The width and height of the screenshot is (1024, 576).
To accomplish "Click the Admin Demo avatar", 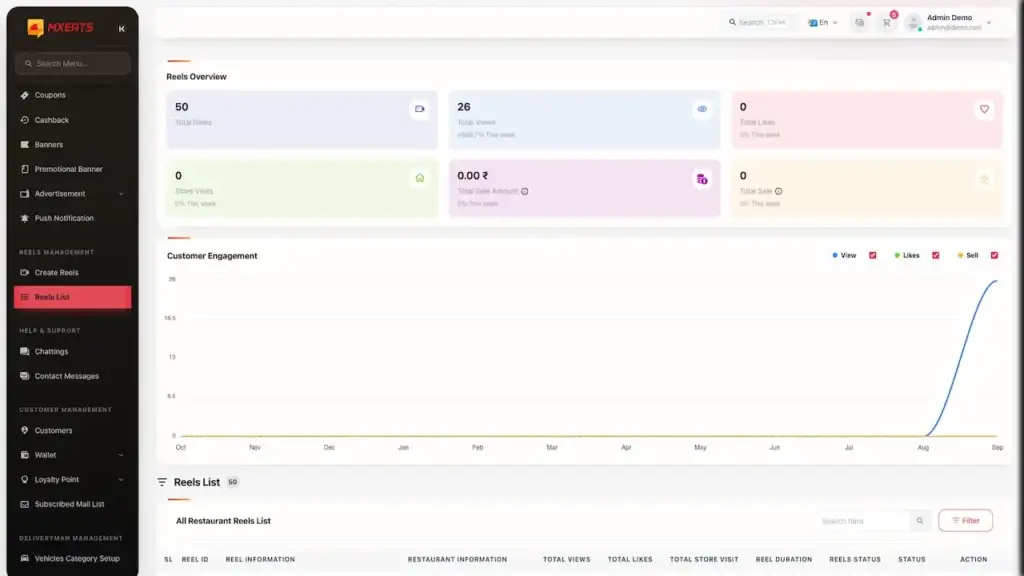I will pos(914,23).
